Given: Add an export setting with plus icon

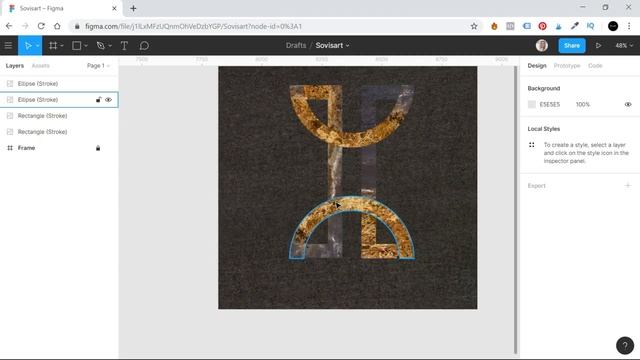Looking at the screenshot, I should 628,186.
